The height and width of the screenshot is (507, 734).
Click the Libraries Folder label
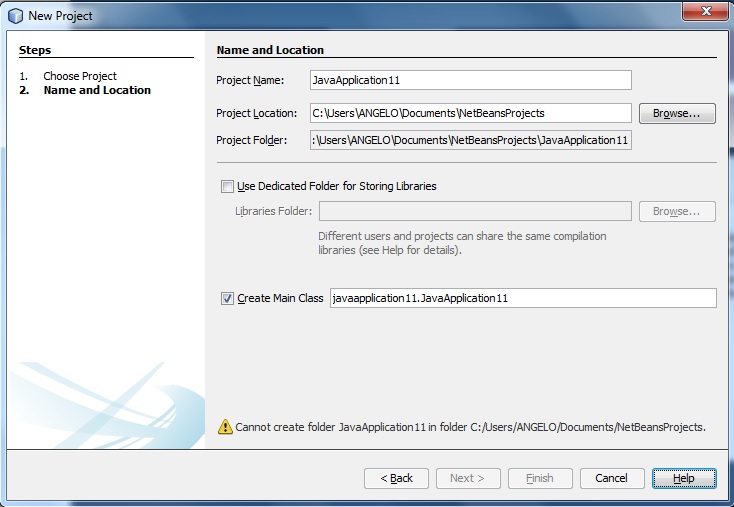tap(273, 211)
